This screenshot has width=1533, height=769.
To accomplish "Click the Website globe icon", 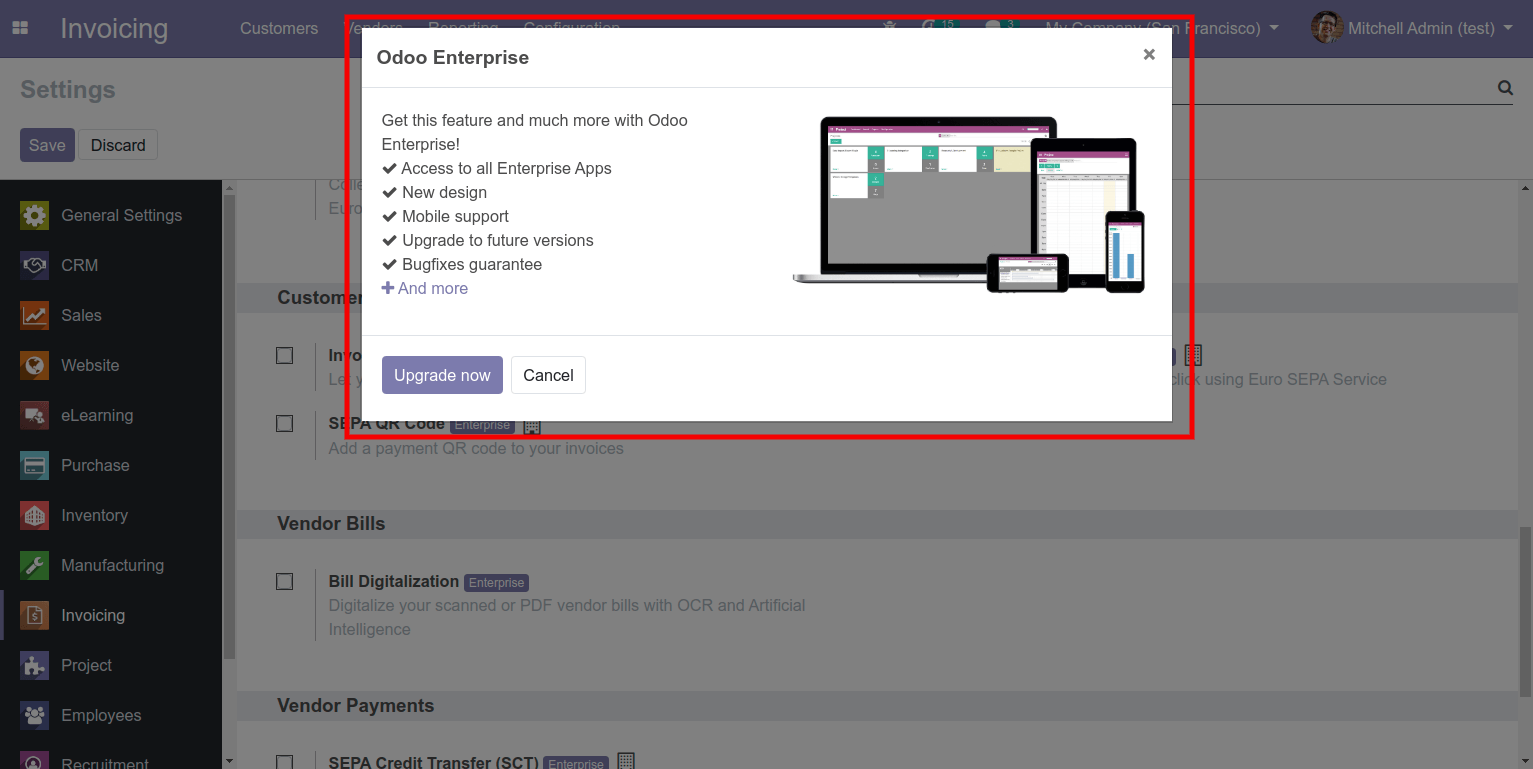I will coord(35,365).
